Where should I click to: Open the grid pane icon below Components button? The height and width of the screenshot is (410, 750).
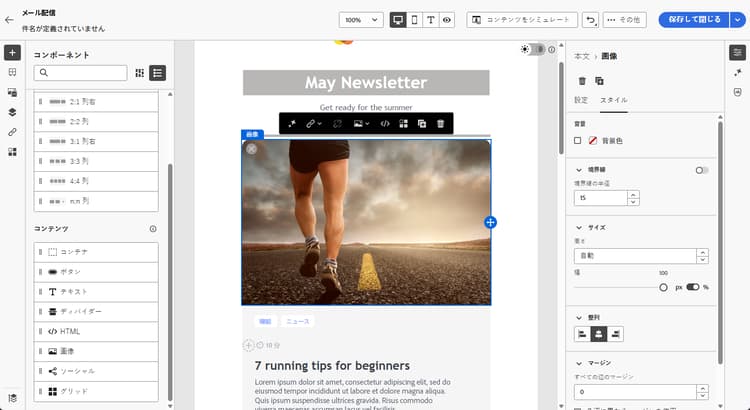click(x=12, y=72)
